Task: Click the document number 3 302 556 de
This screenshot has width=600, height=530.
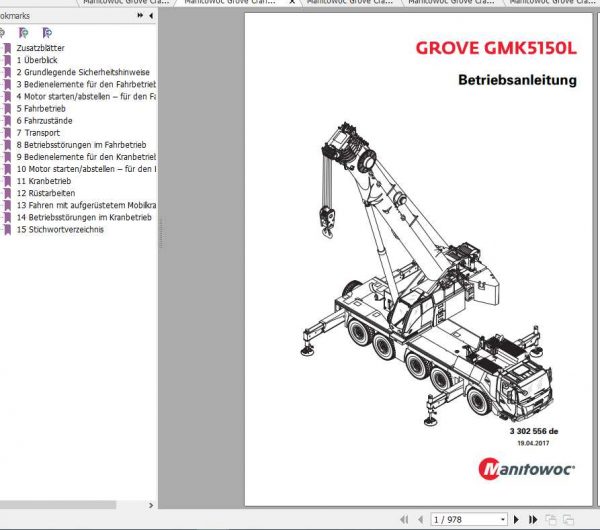Action: click(534, 431)
